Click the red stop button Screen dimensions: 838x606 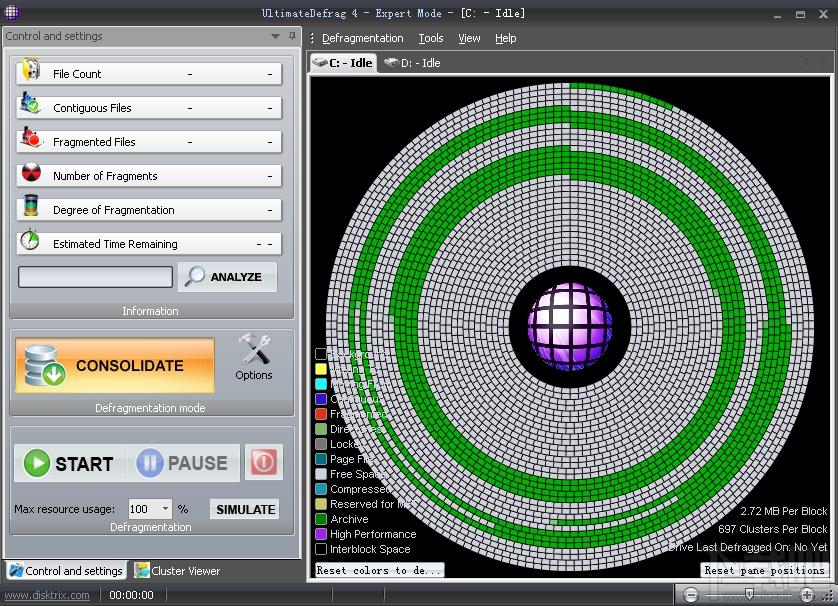263,462
